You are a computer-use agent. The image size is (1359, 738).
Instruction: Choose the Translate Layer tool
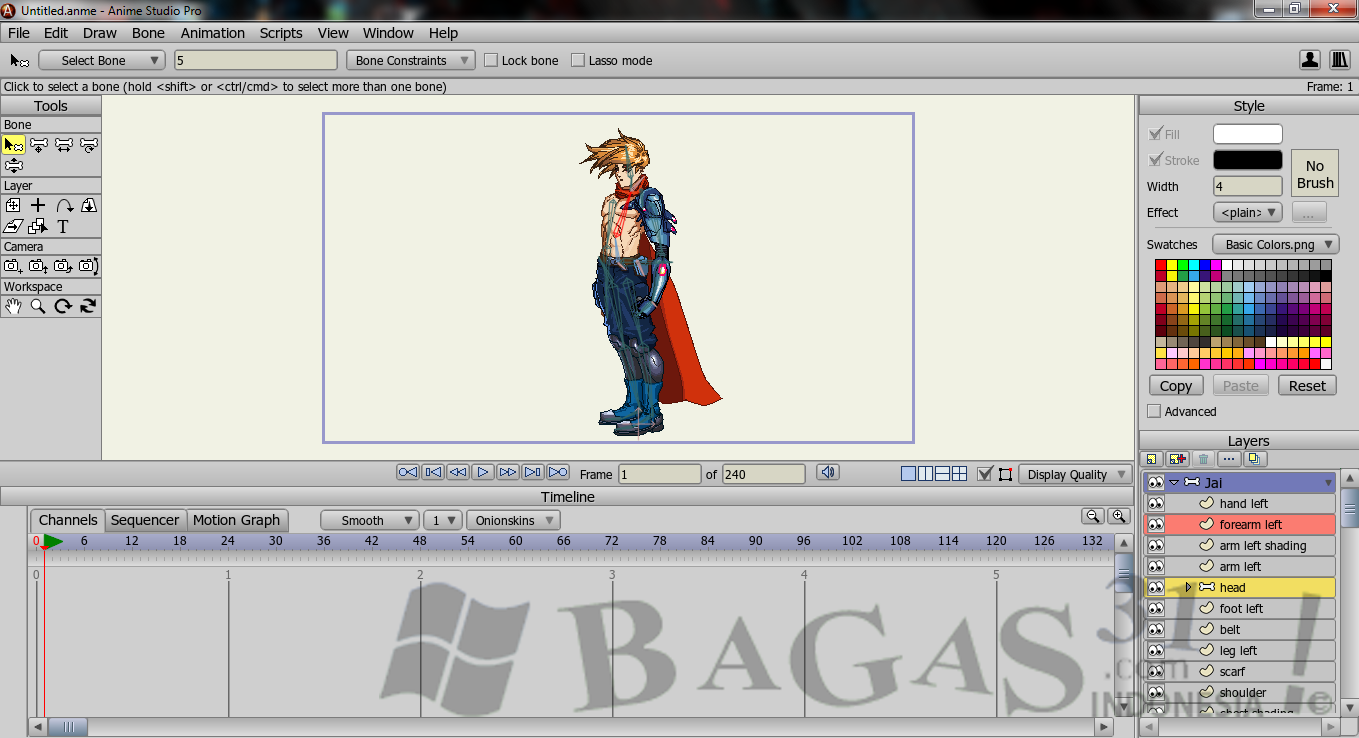[14, 205]
